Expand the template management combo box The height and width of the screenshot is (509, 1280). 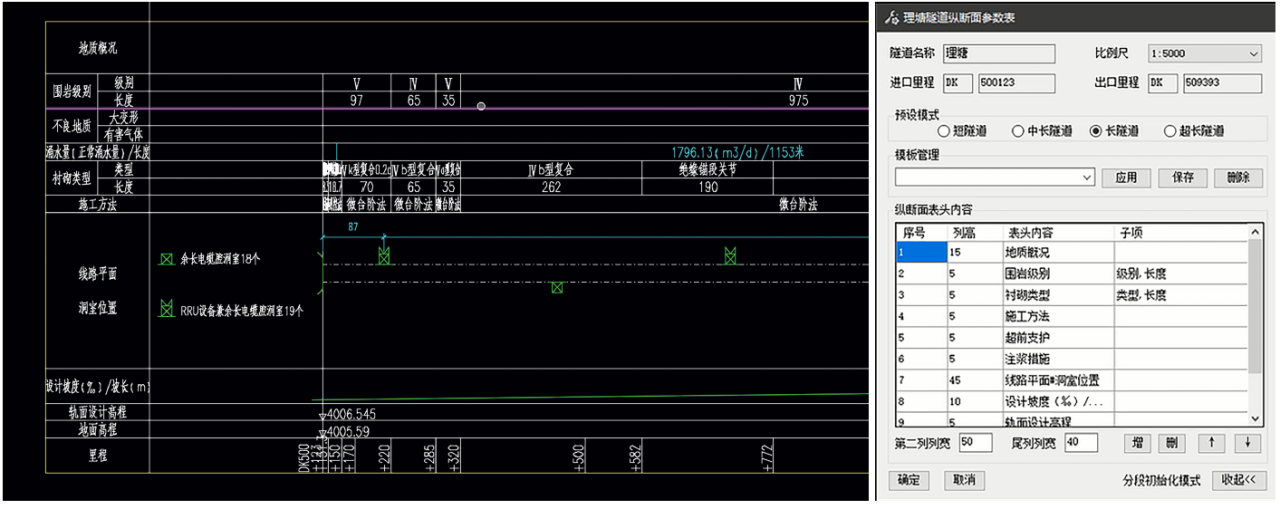tap(1087, 178)
